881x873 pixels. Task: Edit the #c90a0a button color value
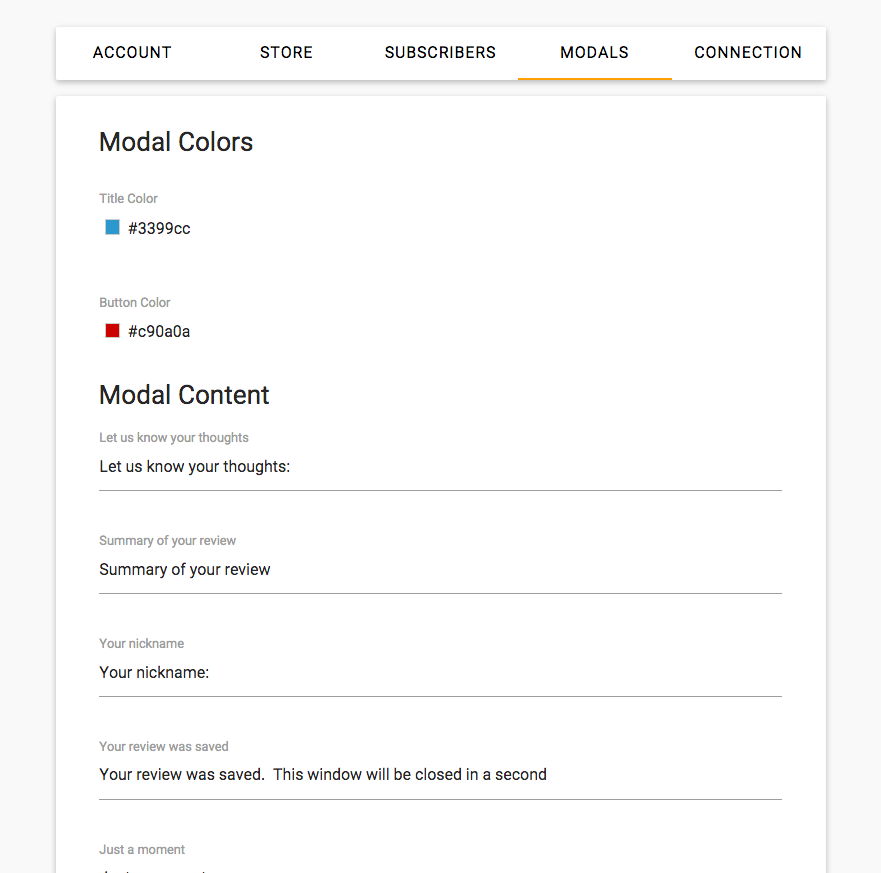pos(159,332)
